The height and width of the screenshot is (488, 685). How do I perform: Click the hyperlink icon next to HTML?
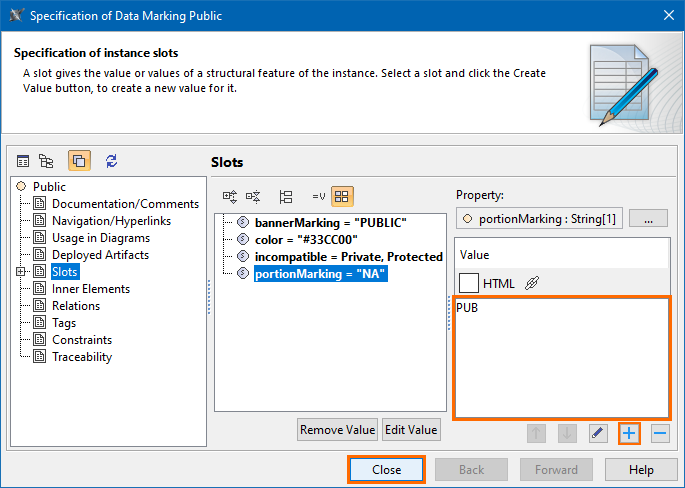pos(532,283)
